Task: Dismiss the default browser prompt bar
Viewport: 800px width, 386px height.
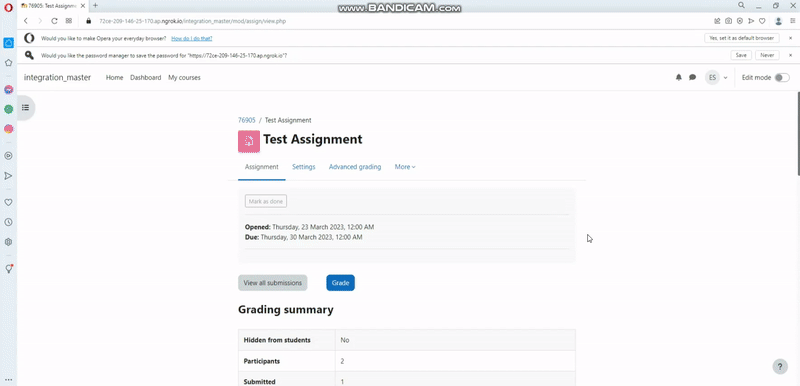Action: tap(790, 38)
